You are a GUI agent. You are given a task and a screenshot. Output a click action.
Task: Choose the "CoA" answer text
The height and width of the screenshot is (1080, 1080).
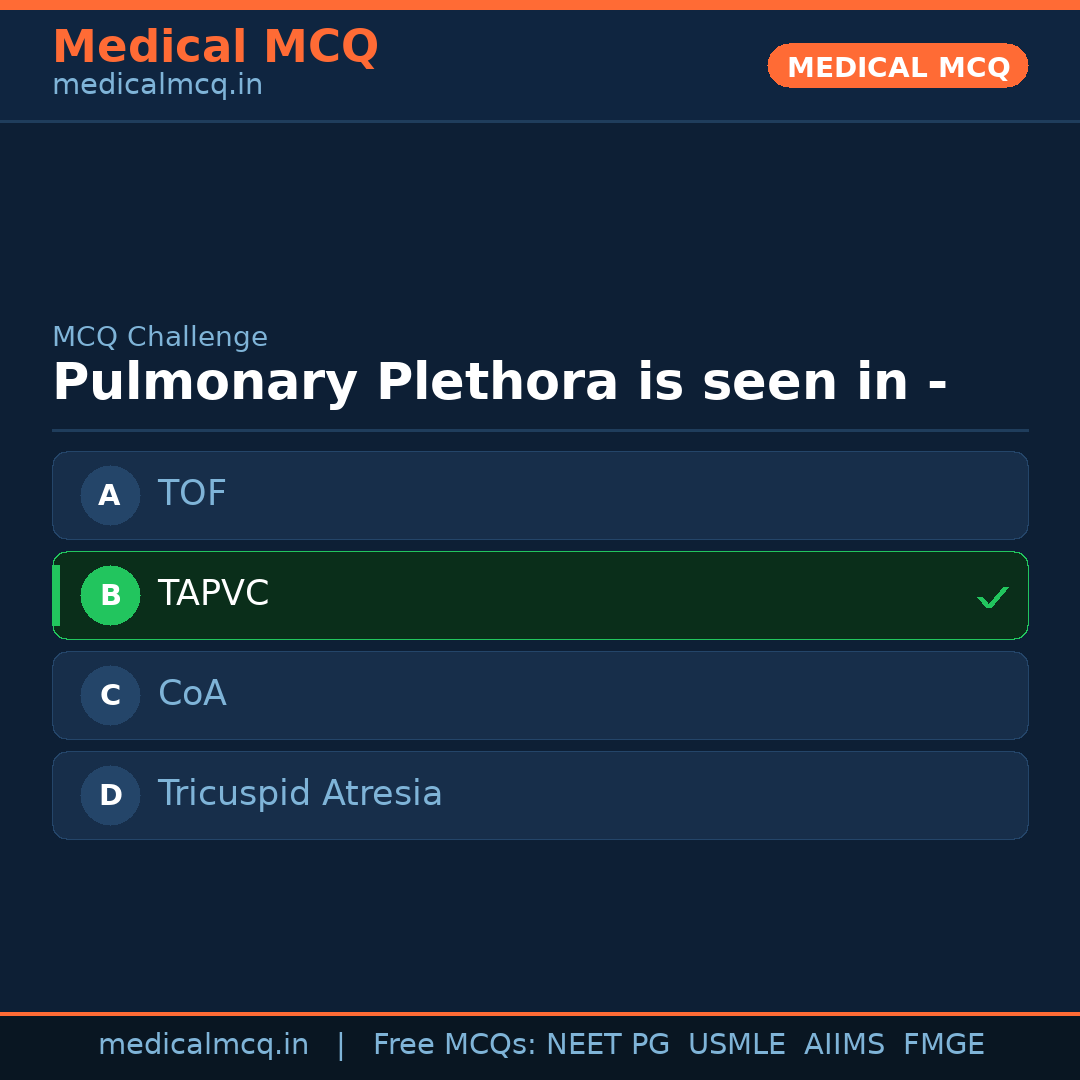(x=192, y=694)
